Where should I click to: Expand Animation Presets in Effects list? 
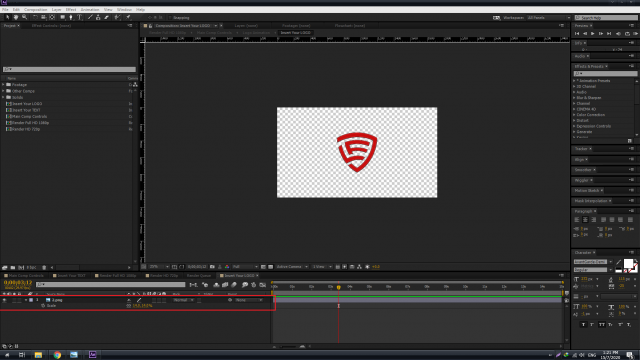click(574, 81)
